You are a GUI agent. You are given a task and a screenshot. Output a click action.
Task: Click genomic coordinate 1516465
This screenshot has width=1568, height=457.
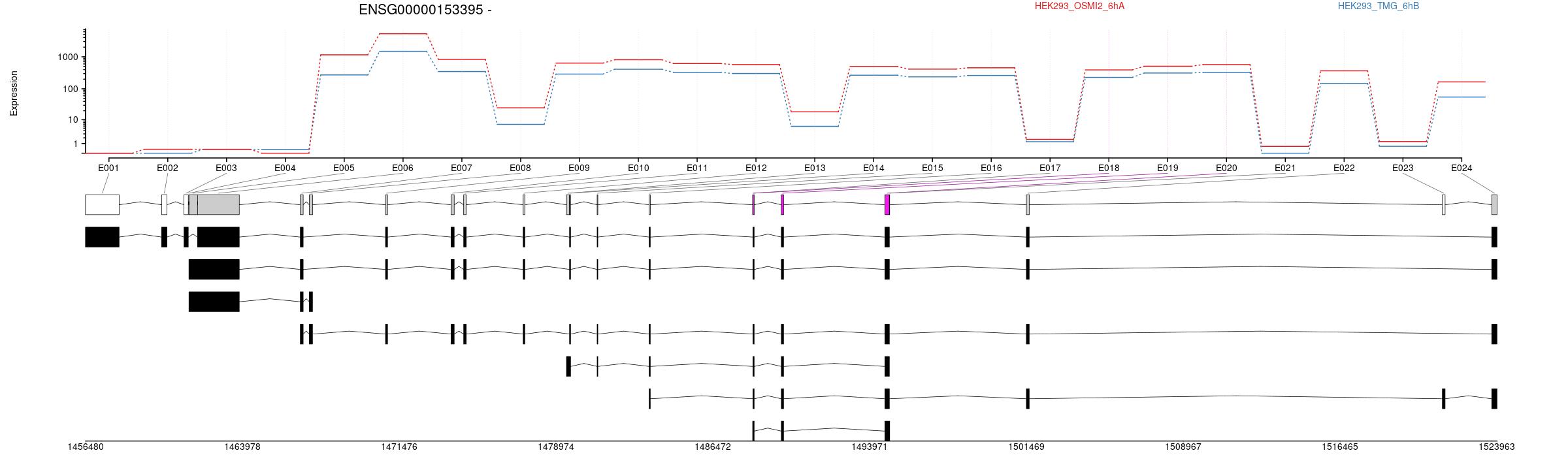pyautogui.click(x=1340, y=447)
